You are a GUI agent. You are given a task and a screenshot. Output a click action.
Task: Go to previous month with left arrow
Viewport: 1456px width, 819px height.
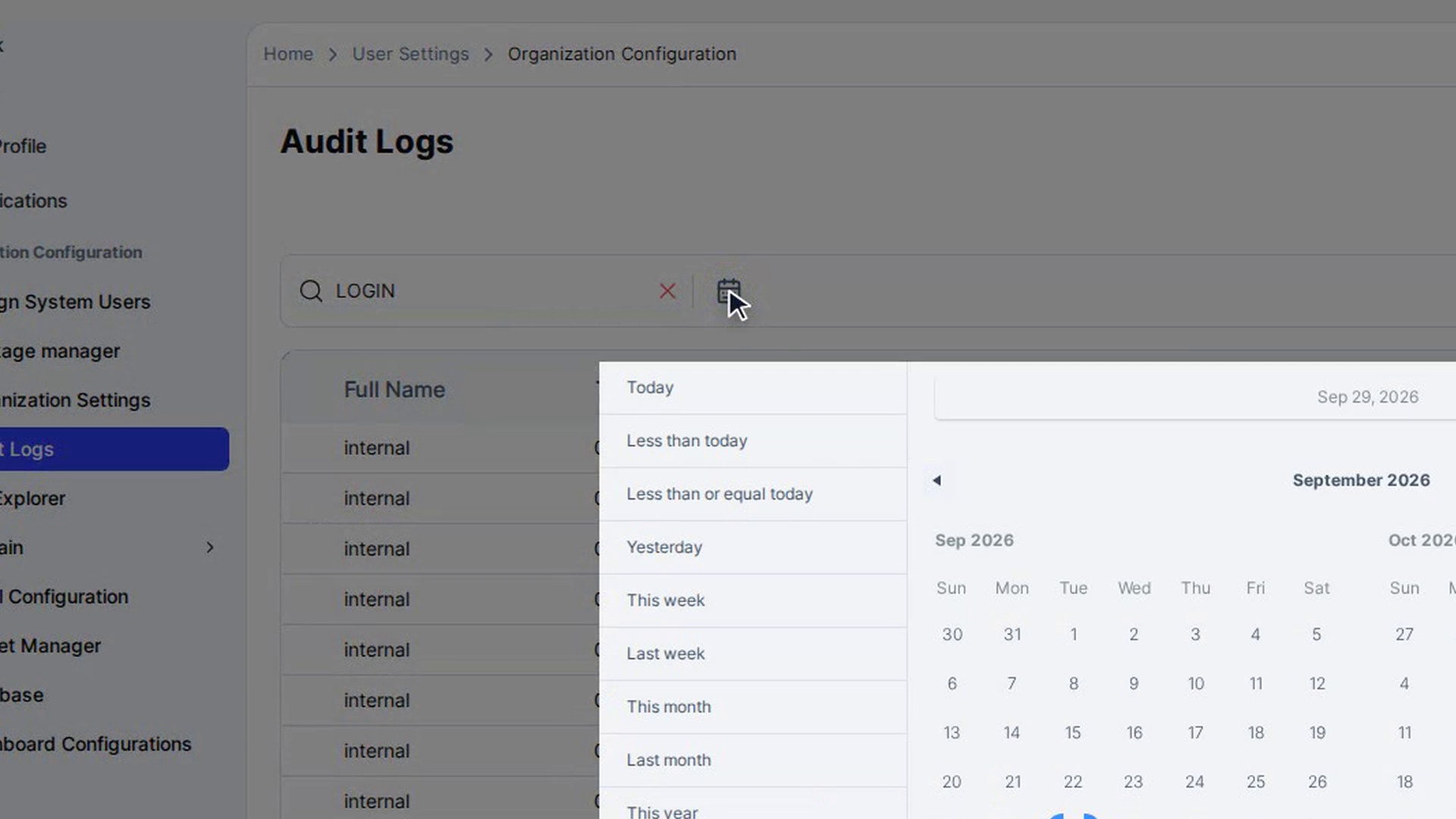937,480
